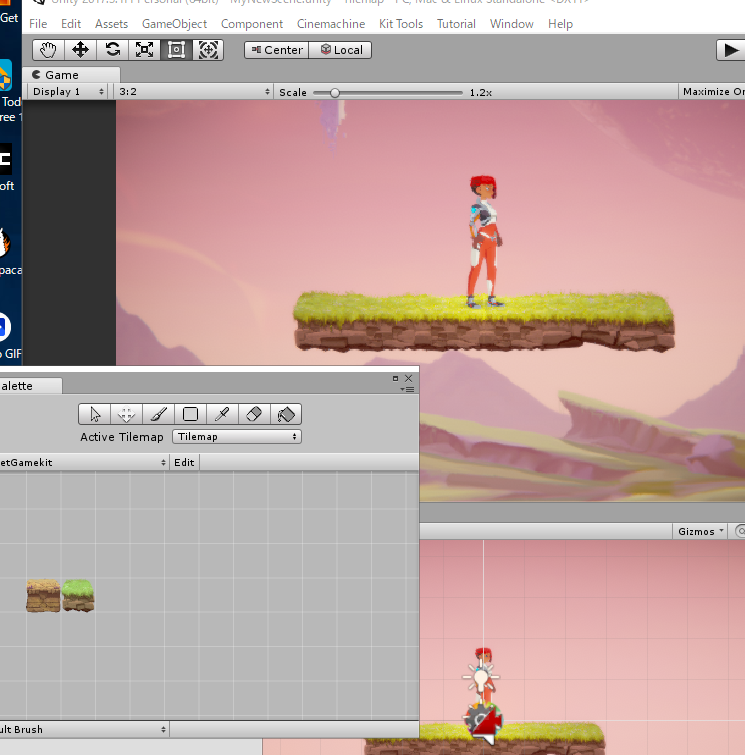Image resolution: width=745 pixels, height=755 pixels.
Task: Click the palette Edit button
Action: (184, 462)
